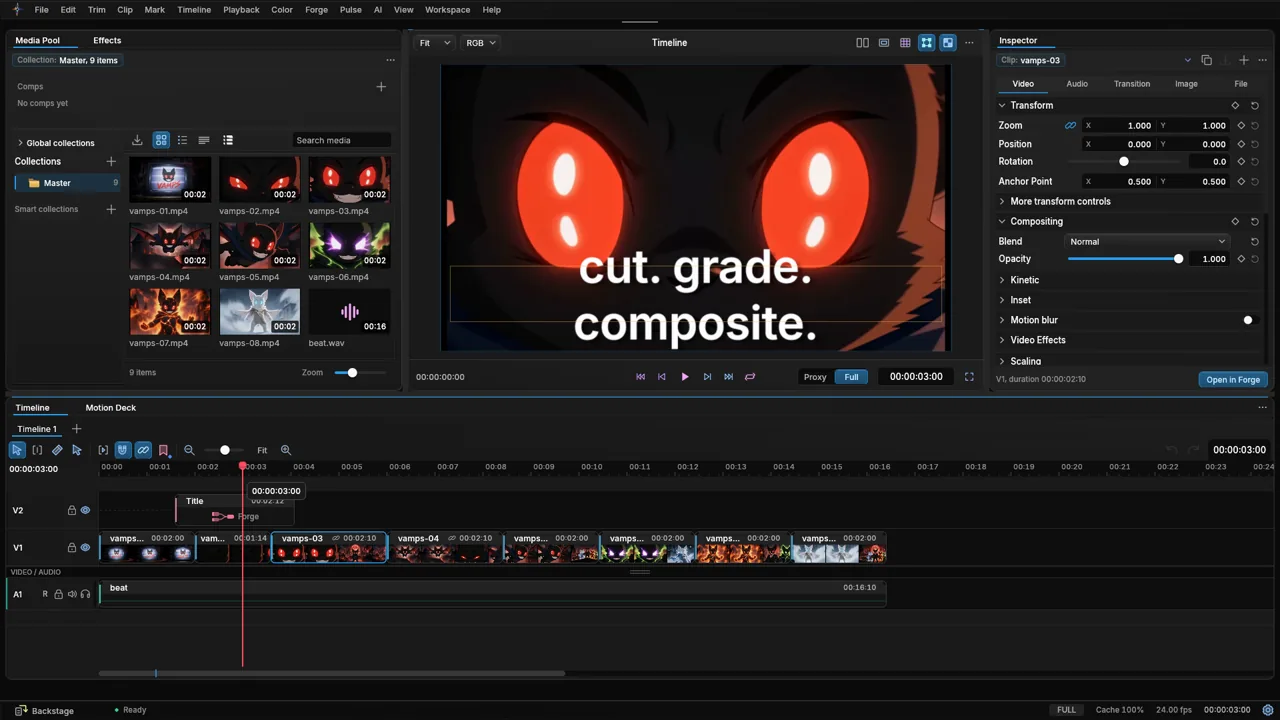
Task: Mute the A1 audio track speaker
Action: 72,594
